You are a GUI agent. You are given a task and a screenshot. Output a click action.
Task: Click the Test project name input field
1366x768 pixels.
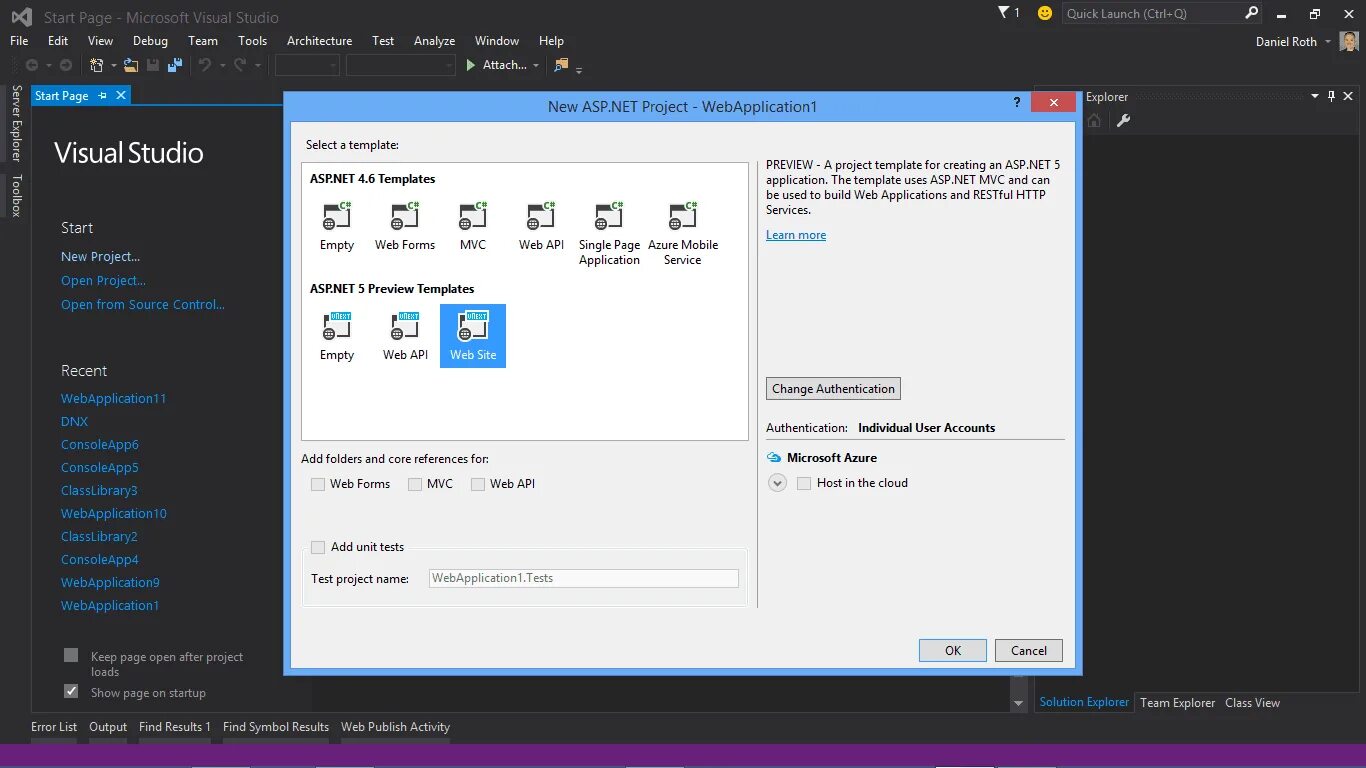584,578
